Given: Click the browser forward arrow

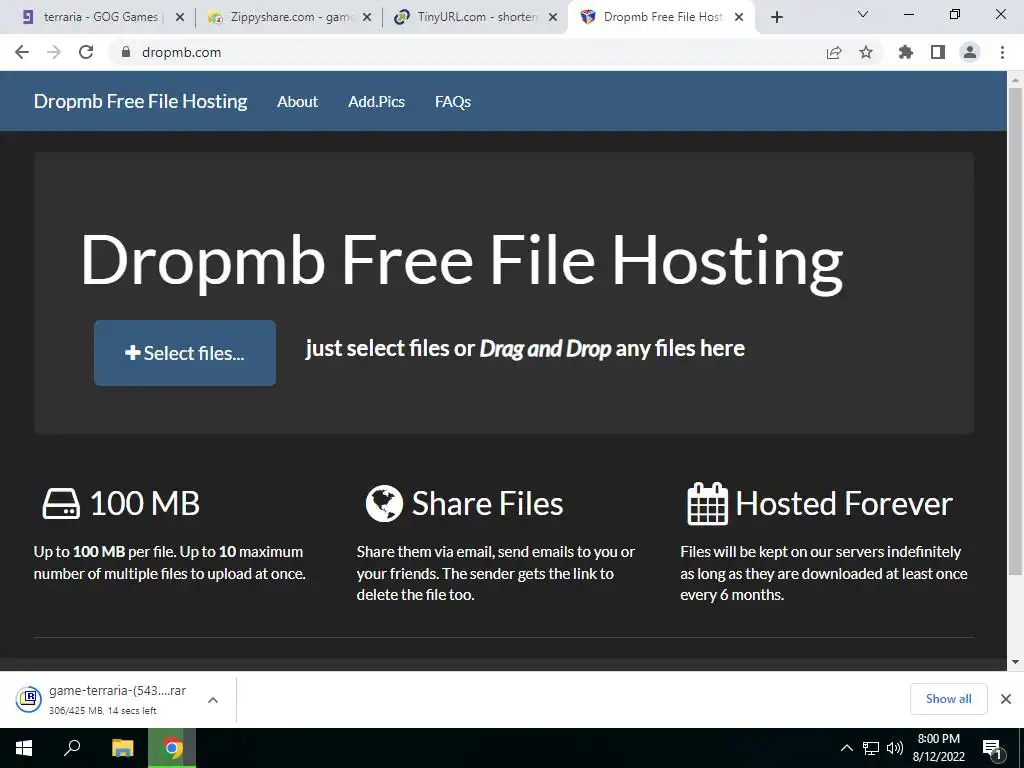Looking at the screenshot, I should tap(54, 52).
